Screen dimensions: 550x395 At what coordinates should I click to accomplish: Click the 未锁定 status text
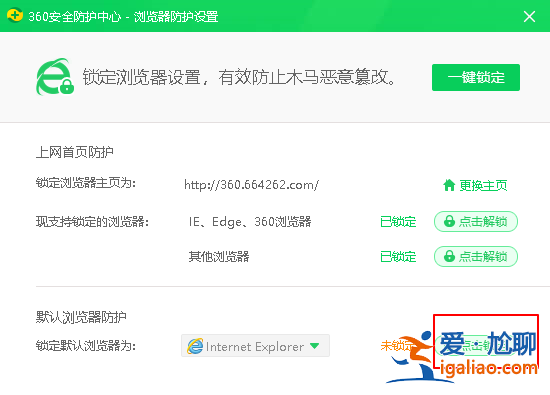(x=397, y=346)
